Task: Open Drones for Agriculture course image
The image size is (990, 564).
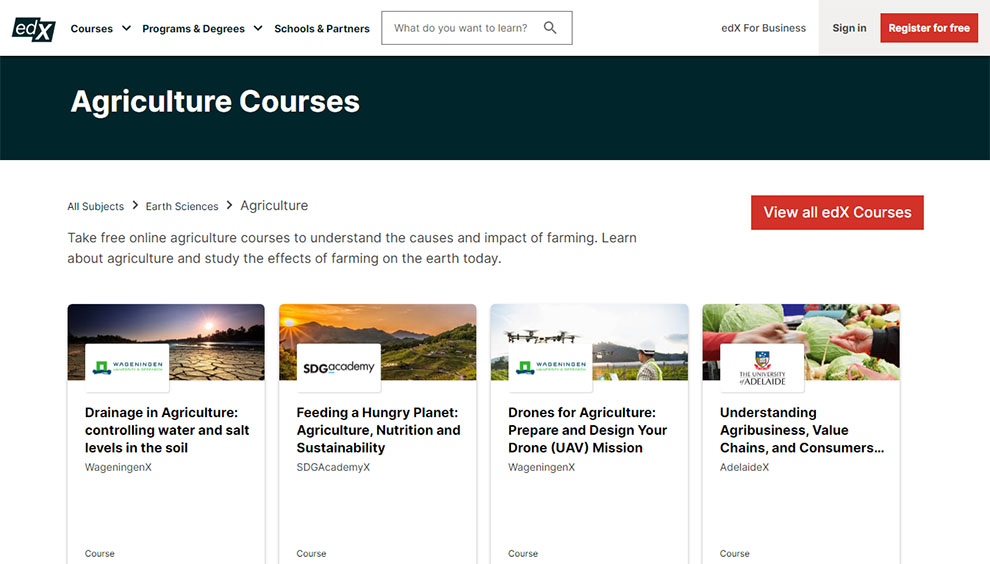Action: coord(589,342)
